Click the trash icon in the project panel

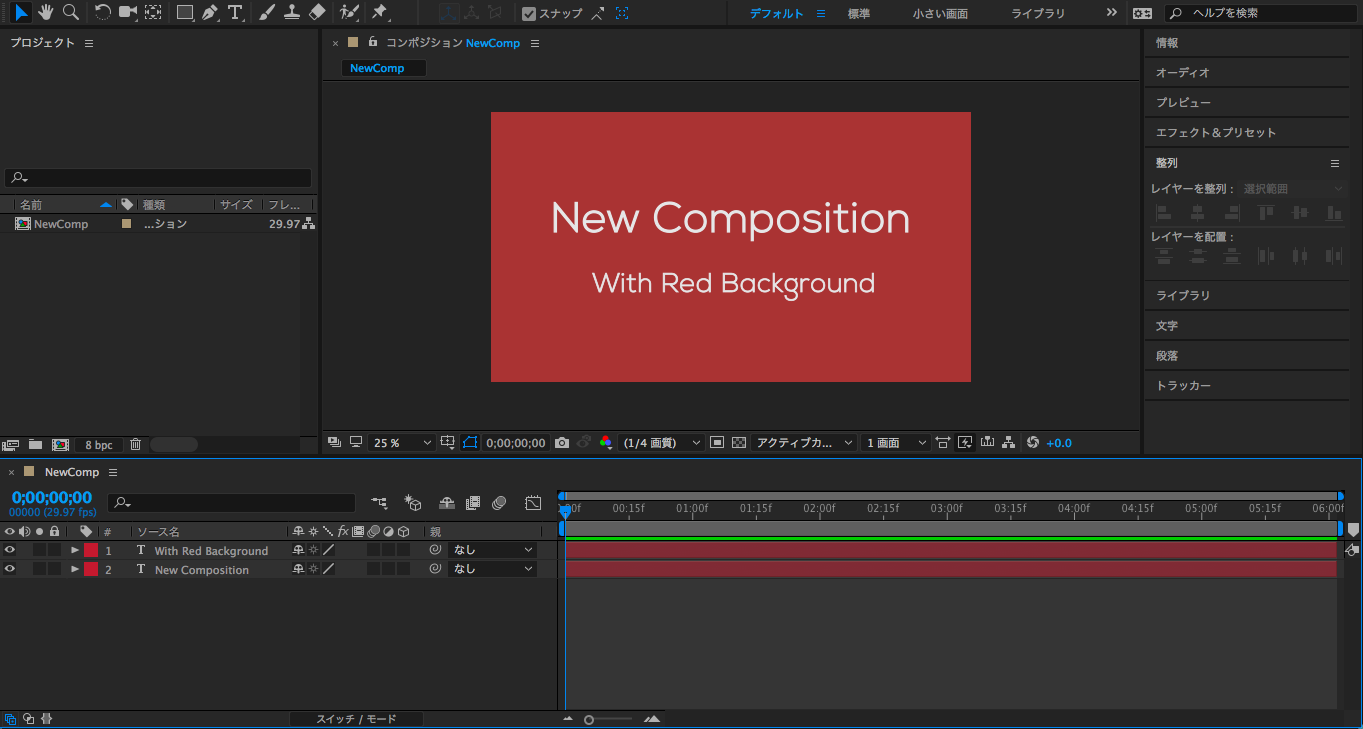pyautogui.click(x=136, y=445)
